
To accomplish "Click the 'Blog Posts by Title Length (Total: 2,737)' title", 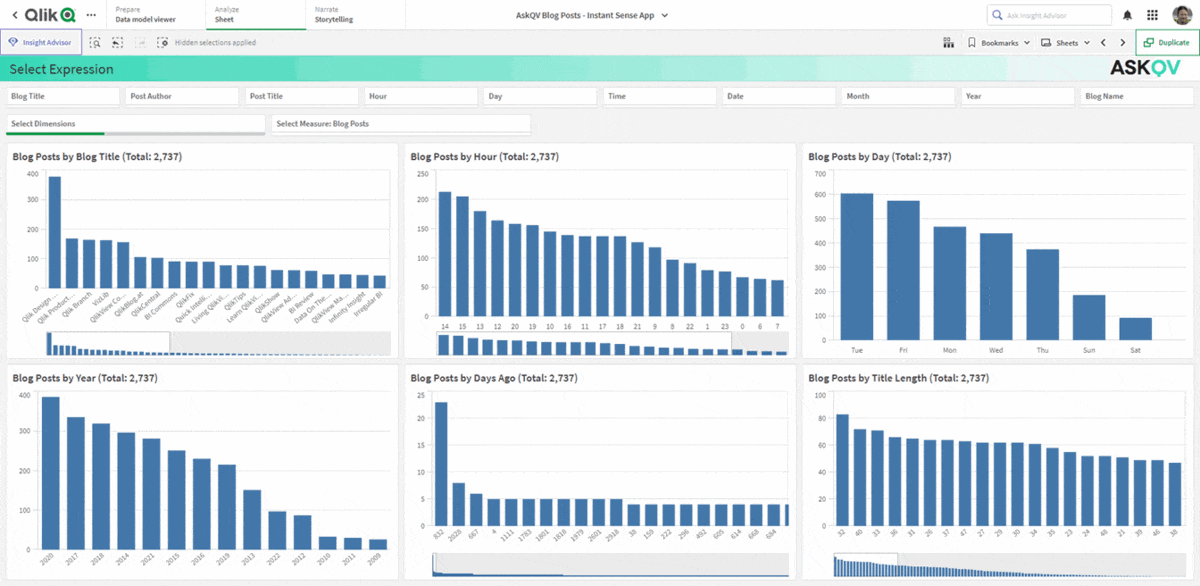I will tap(898, 378).
